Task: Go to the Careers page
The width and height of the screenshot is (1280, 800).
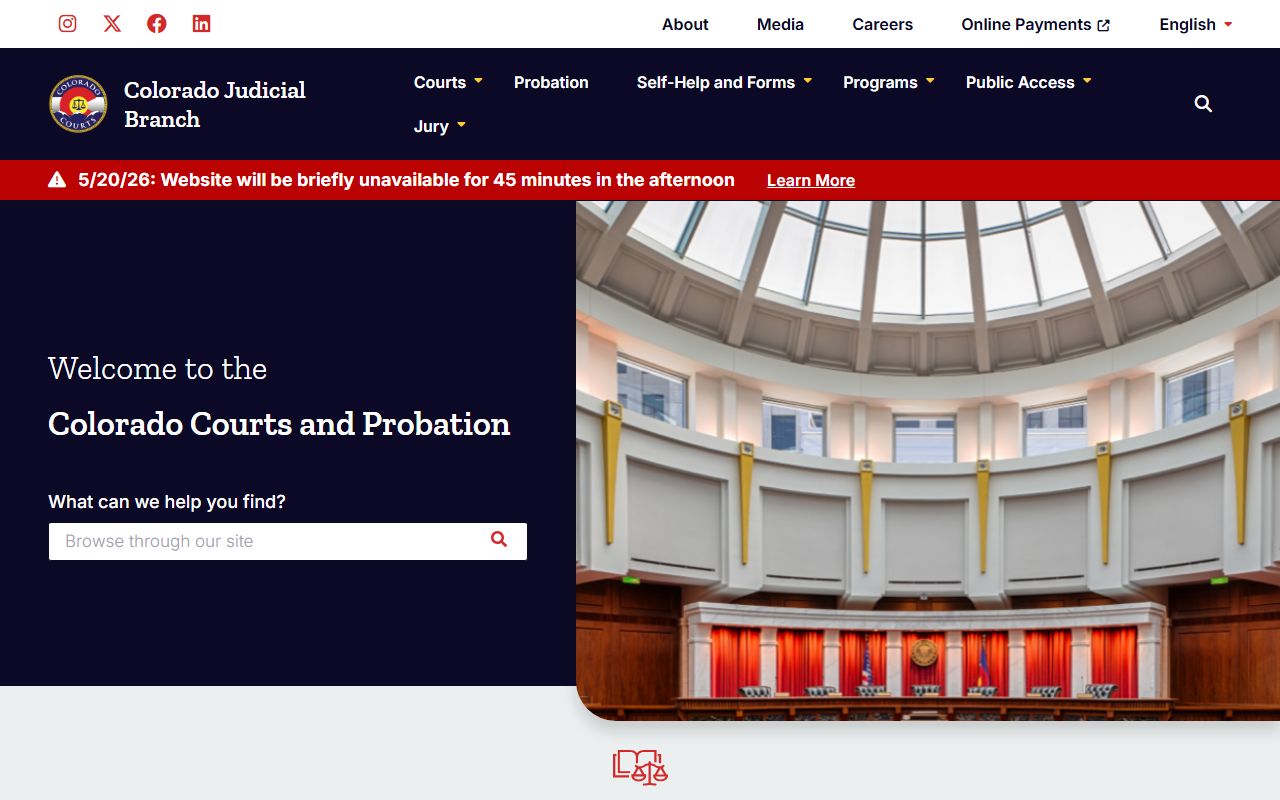Action: pyautogui.click(x=882, y=24)
